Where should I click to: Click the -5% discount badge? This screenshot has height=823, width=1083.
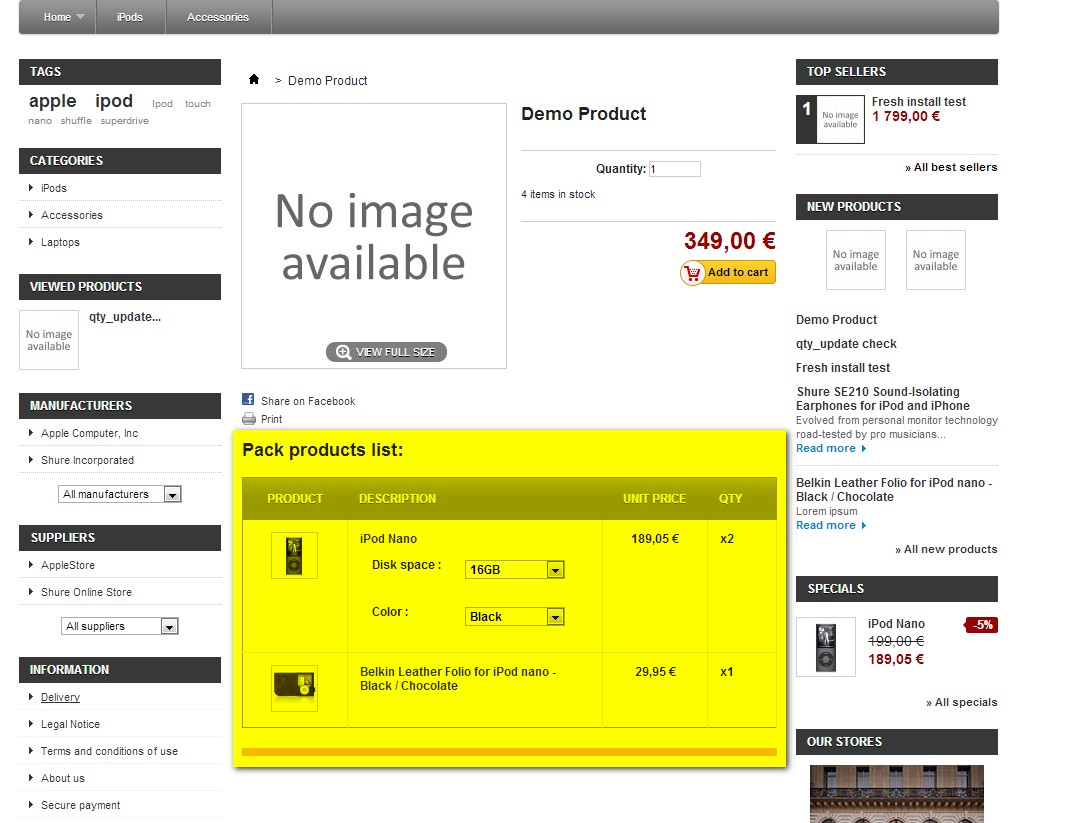click(x=981, y=625)
